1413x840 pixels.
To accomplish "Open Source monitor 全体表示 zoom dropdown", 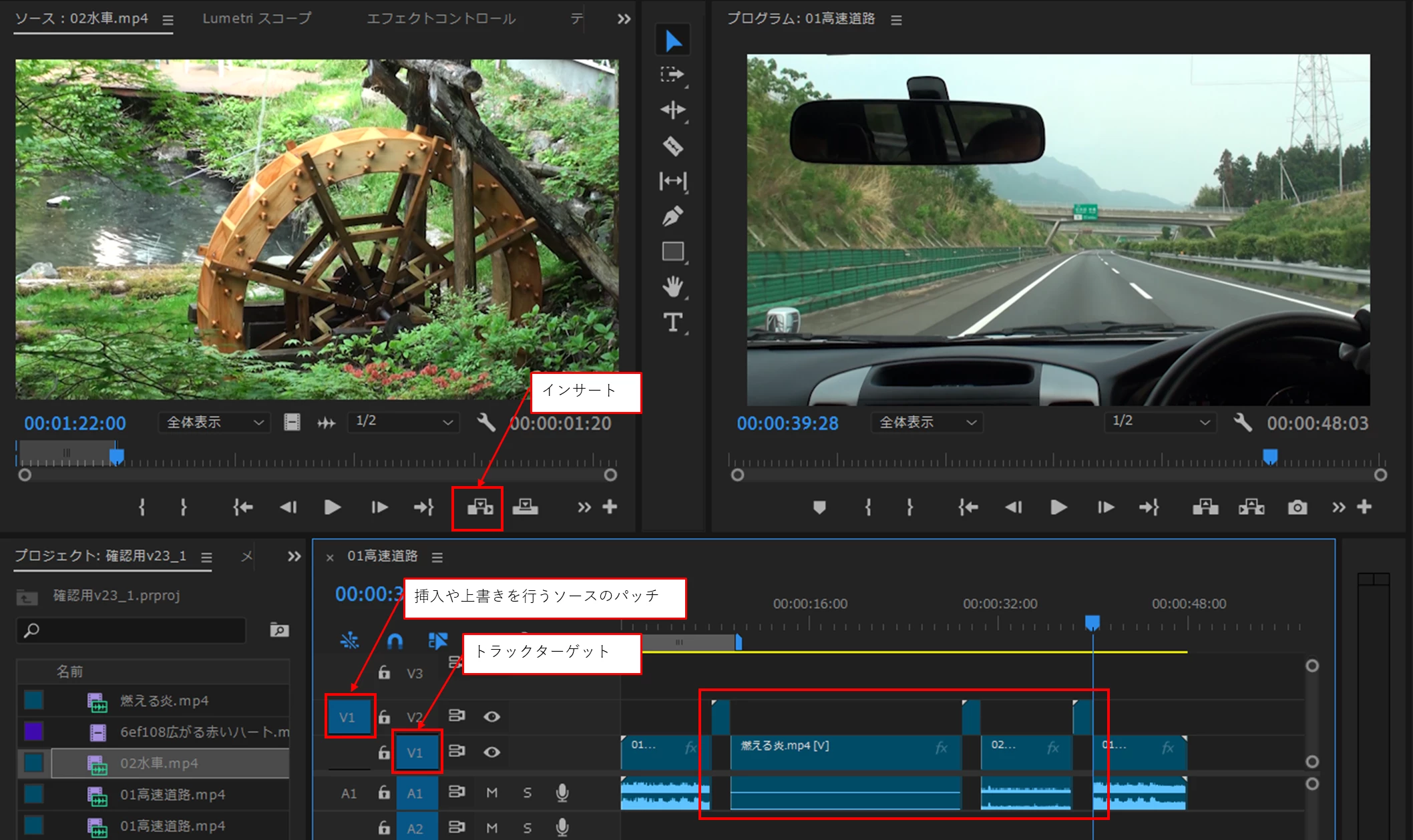I will (214, 422).
